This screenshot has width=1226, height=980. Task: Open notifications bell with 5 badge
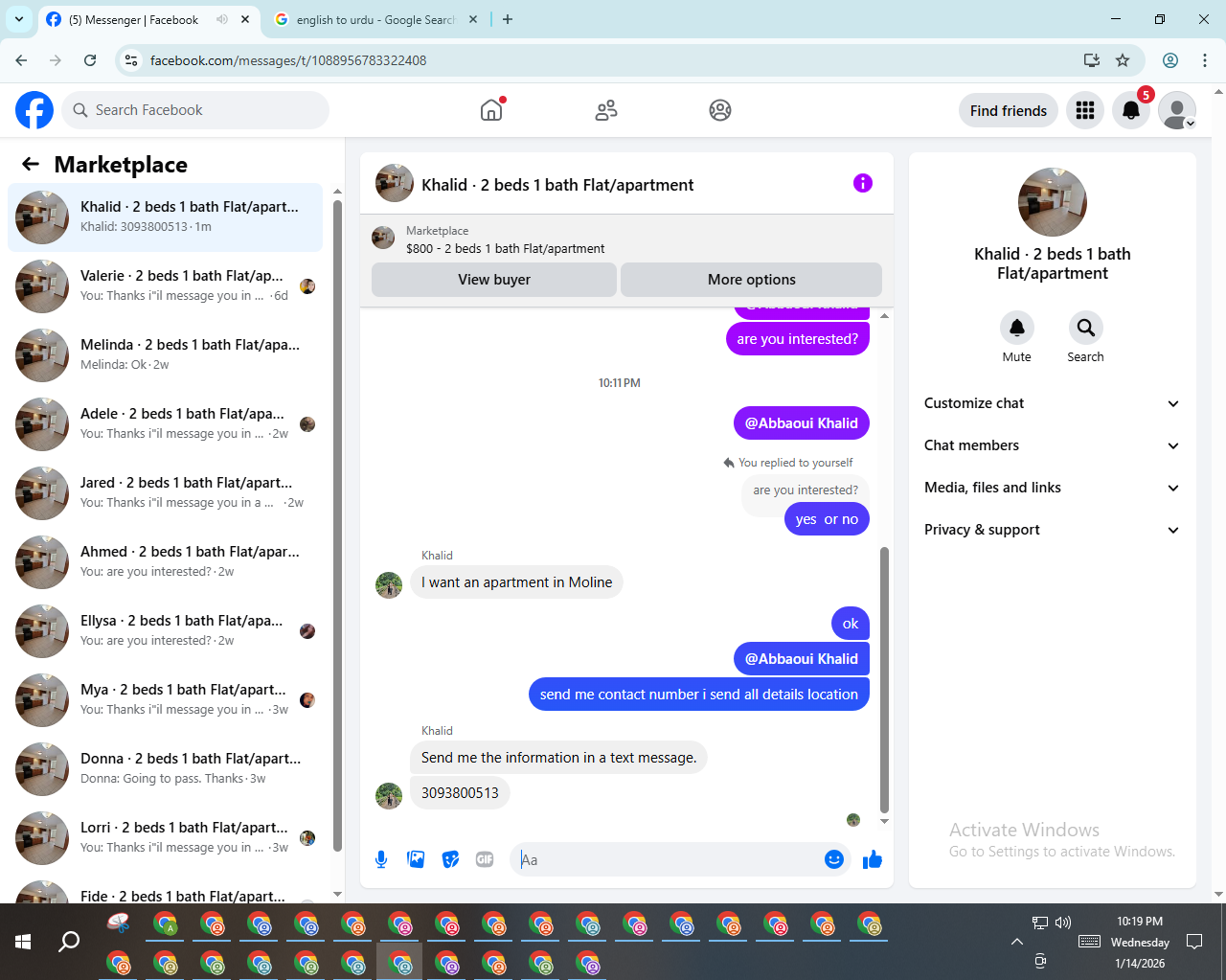(x=1131, y=110)
